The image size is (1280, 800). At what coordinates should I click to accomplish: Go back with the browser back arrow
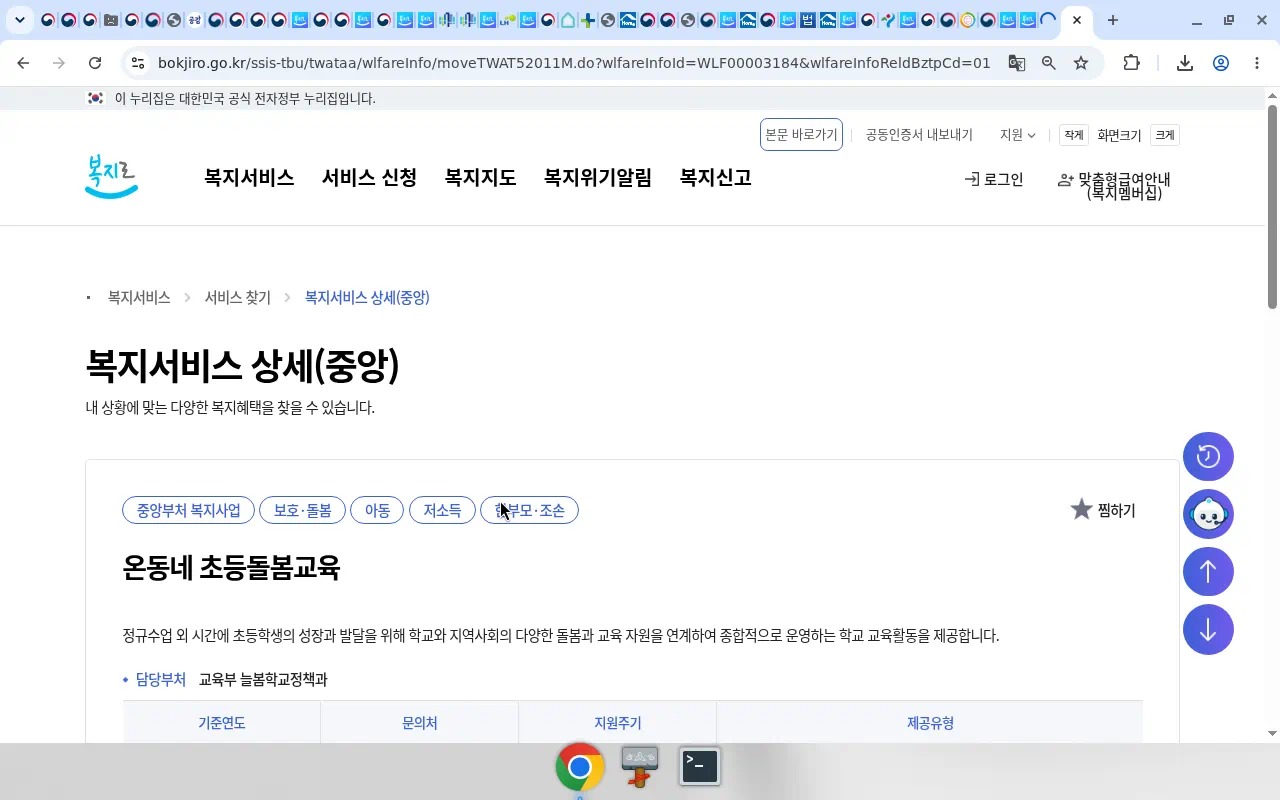[23, 63]
